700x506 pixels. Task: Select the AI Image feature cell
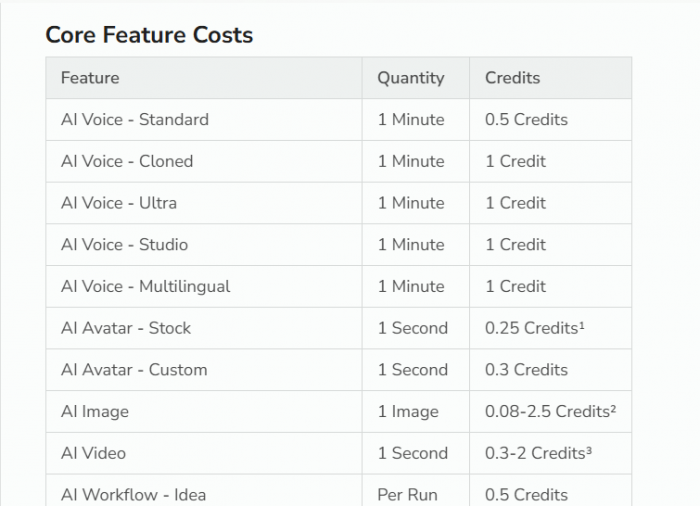pyautogui.click(x=95, y=412)
